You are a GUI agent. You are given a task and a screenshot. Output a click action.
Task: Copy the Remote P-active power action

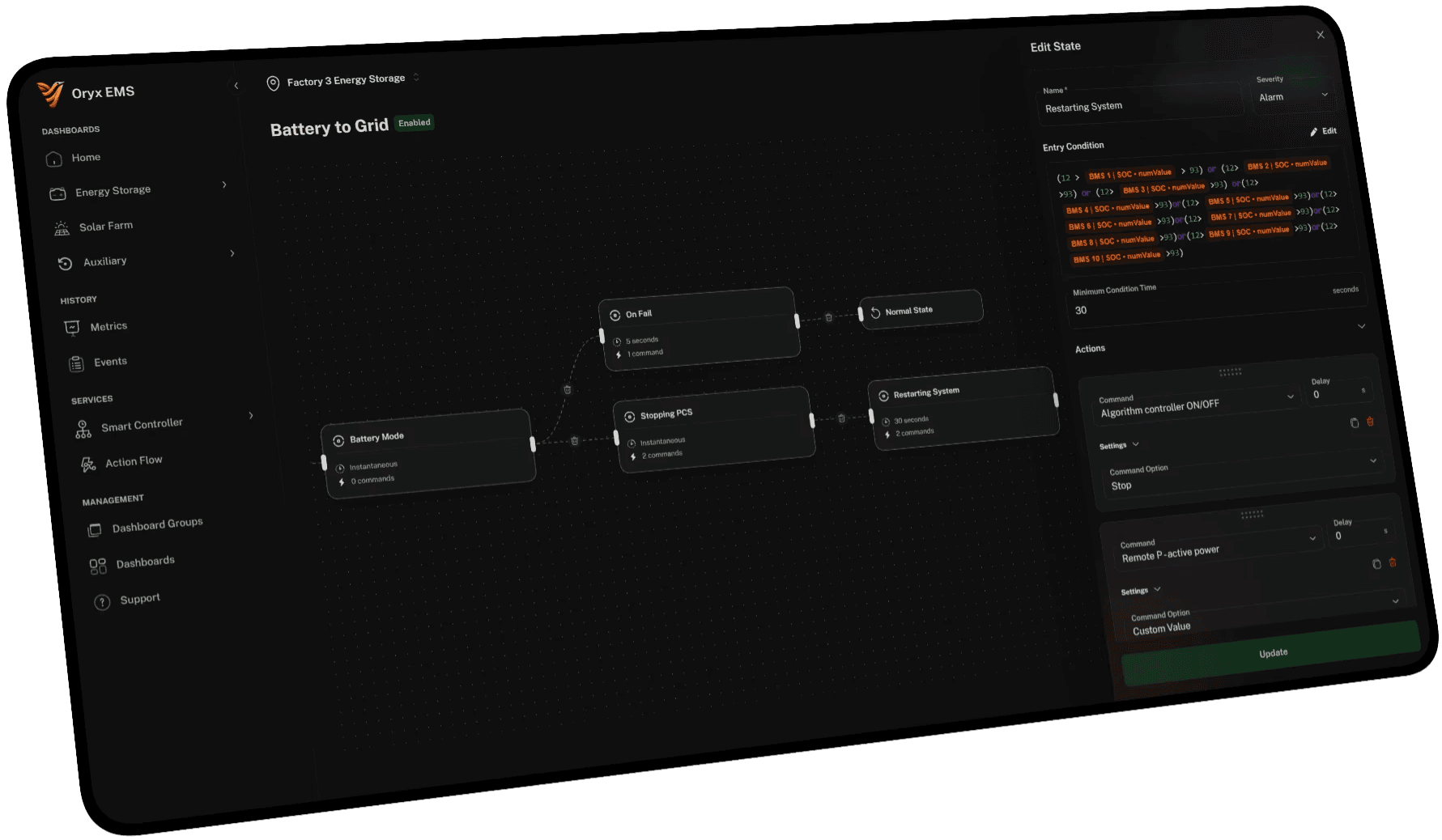(1376, 564)
